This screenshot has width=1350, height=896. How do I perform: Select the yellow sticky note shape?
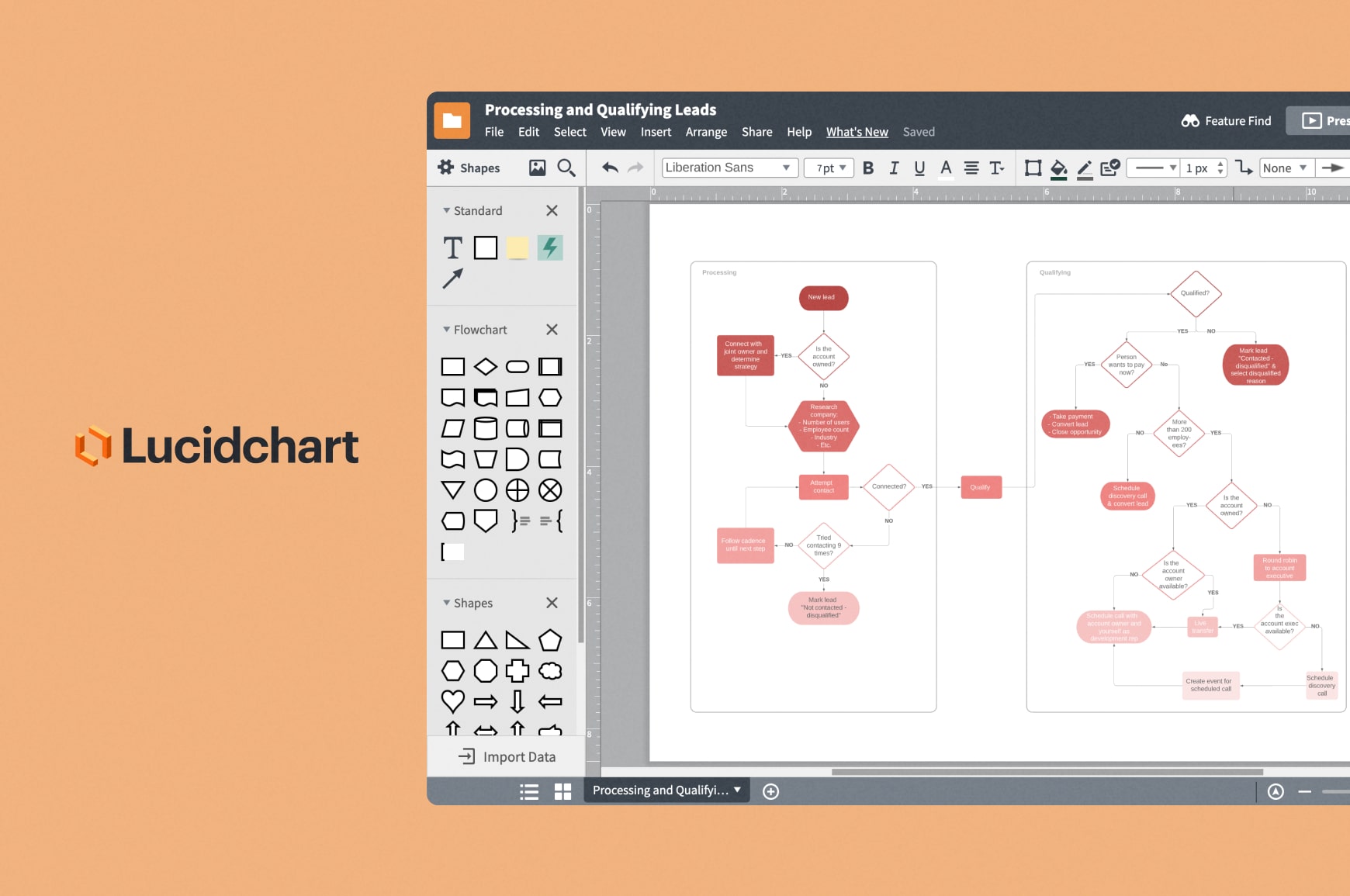tap(517, 248)
